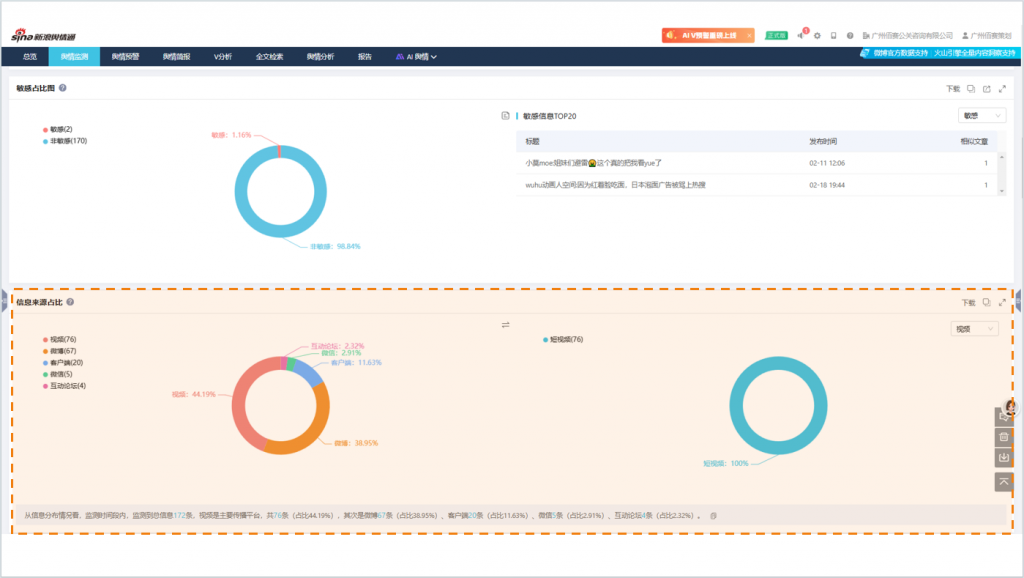
Task: Copy the summary text using the end icon
Action: (713, 515)
